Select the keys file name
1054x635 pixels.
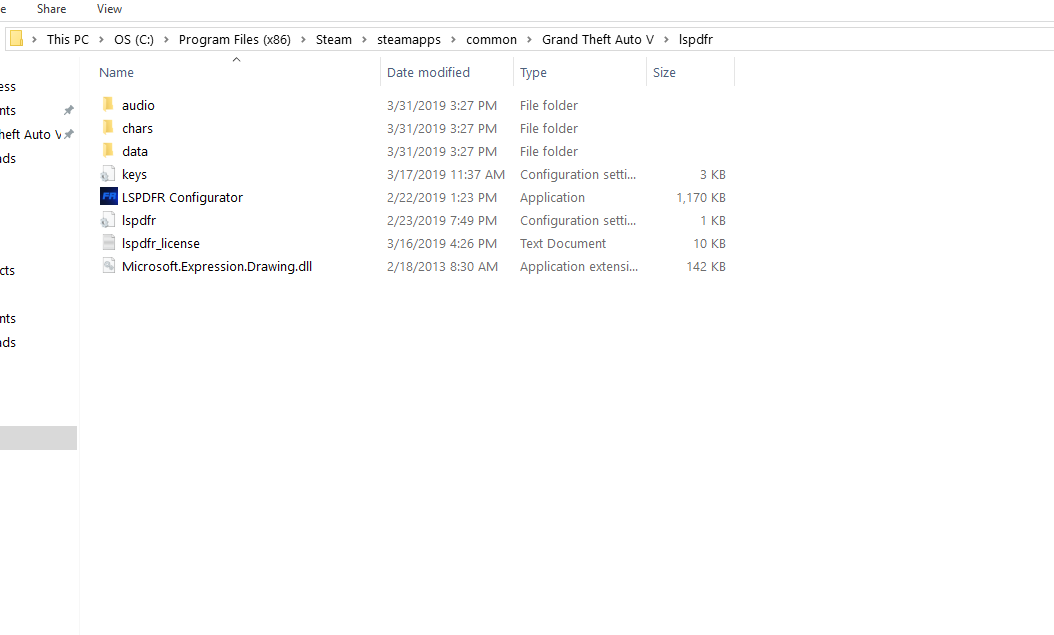click(x=134, y=175)
